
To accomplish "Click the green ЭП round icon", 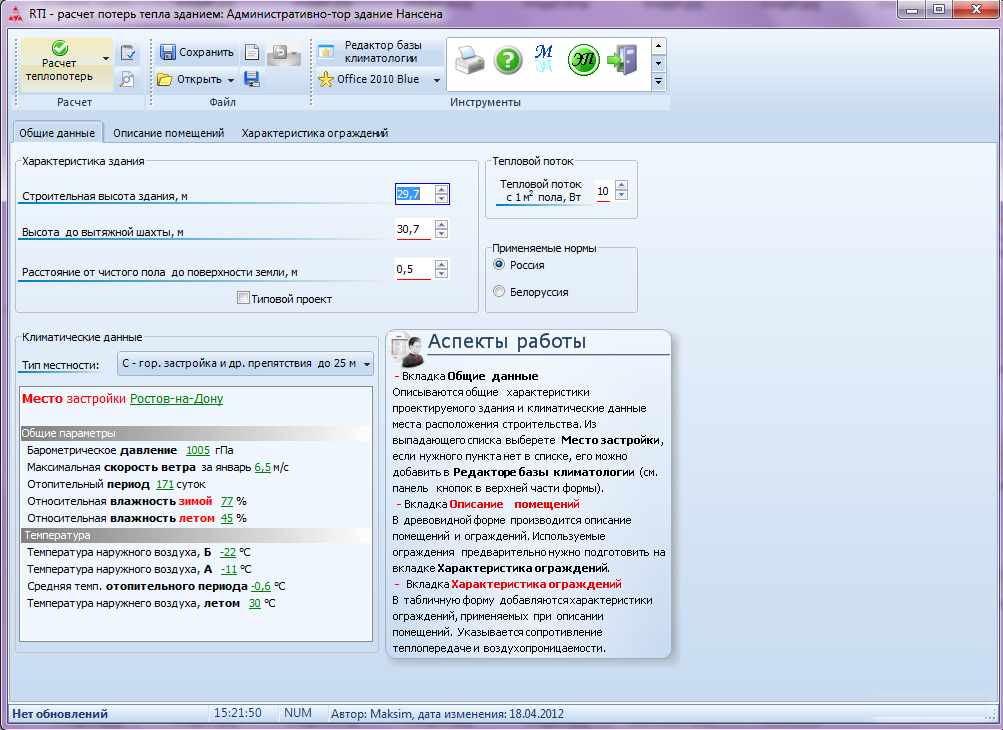I will pyautogui.click(x=583, y=61).
